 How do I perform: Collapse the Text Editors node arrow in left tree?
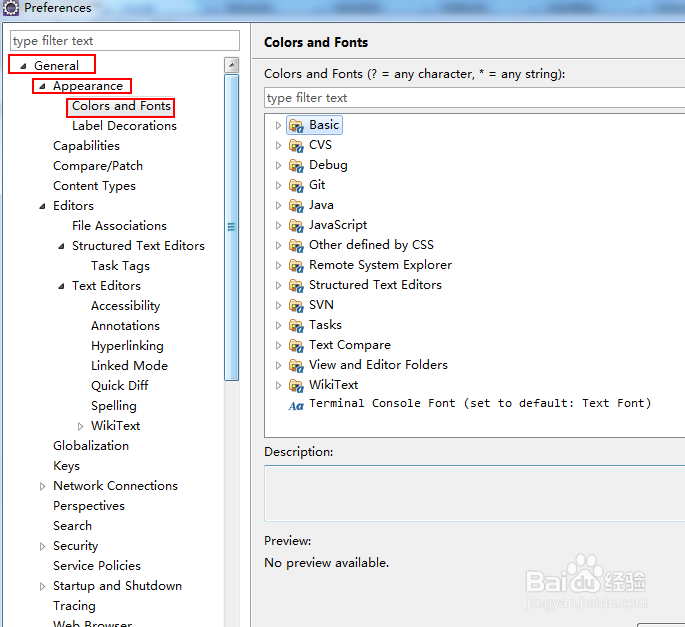coord(62,286)
